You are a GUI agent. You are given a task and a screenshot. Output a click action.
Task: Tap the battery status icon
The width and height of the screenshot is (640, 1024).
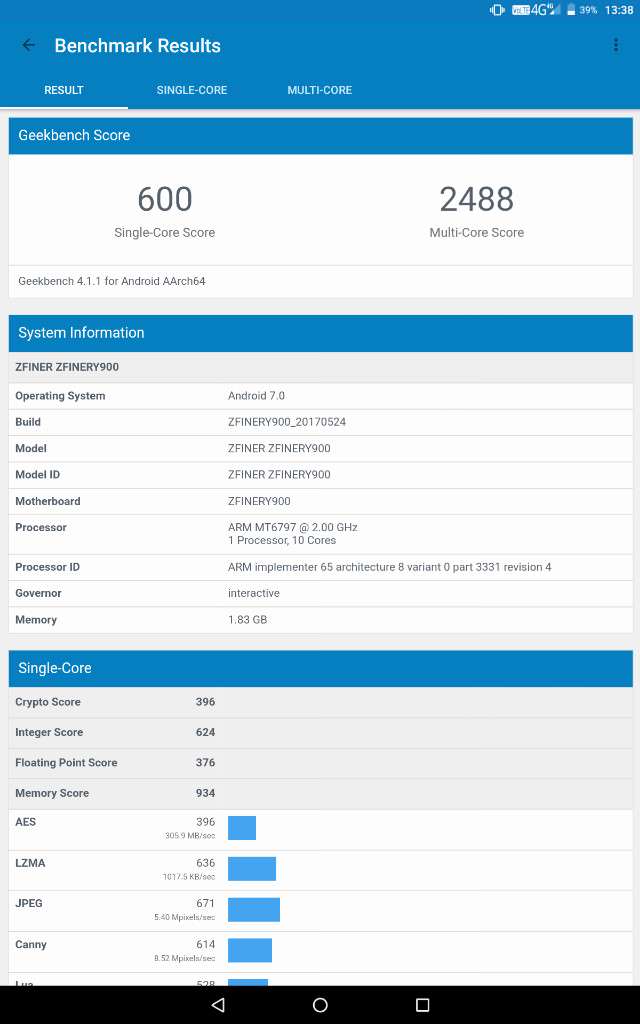pos(570,10)
